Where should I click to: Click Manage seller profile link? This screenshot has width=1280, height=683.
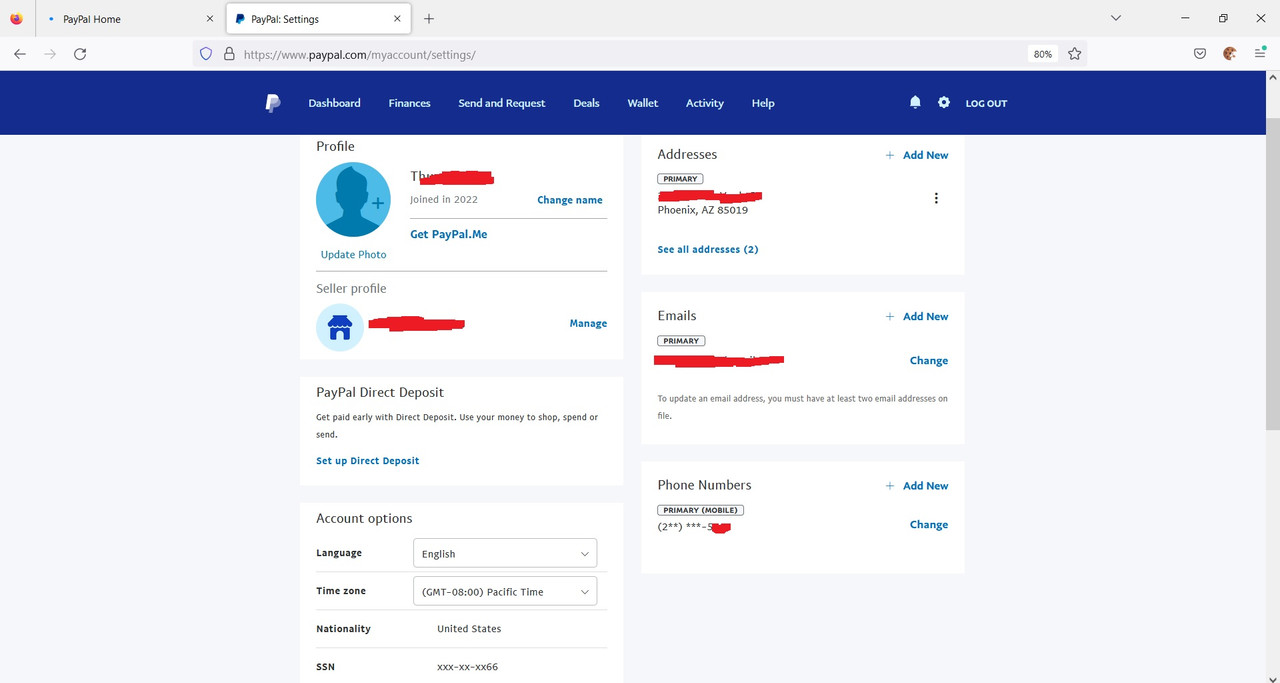click(588, 323)
